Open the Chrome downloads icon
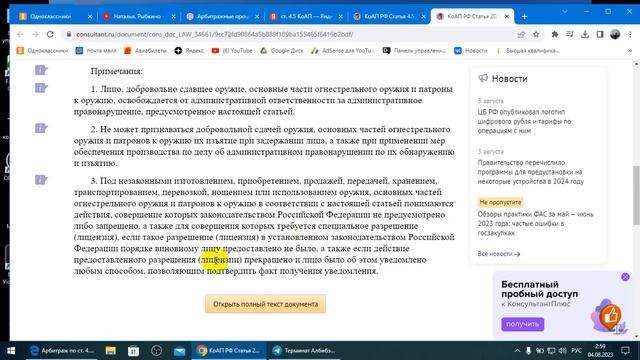This screenshot has width=640, height=360. [585, 35]
